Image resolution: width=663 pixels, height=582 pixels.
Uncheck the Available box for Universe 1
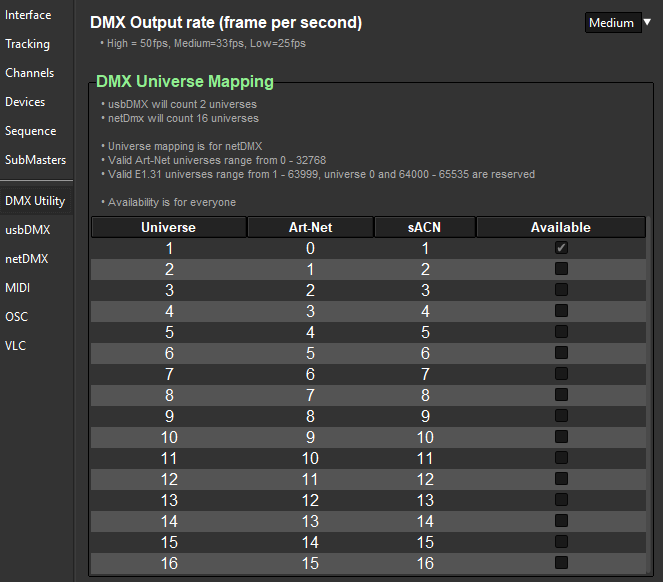[561, 248]
